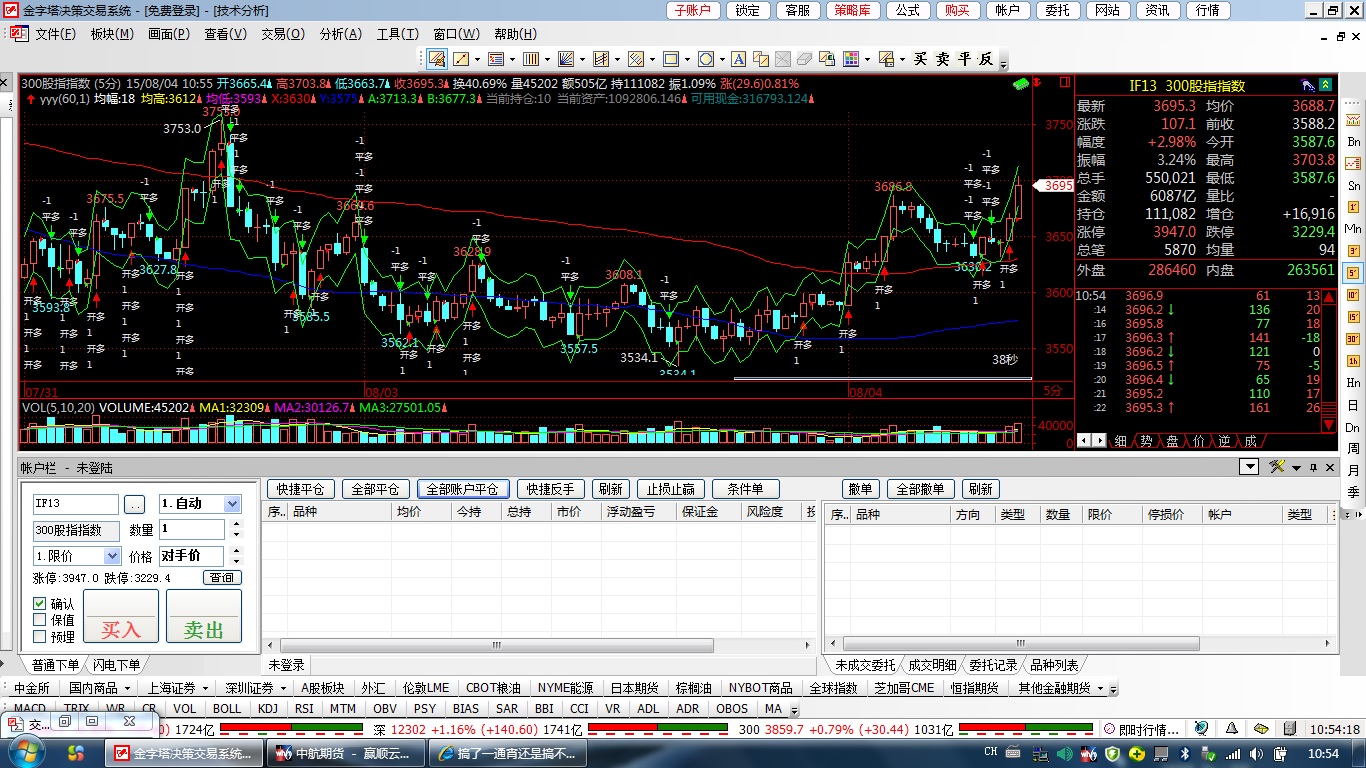
Task: Click the settings tools icon in account bar
Action: pos(1277,466)
